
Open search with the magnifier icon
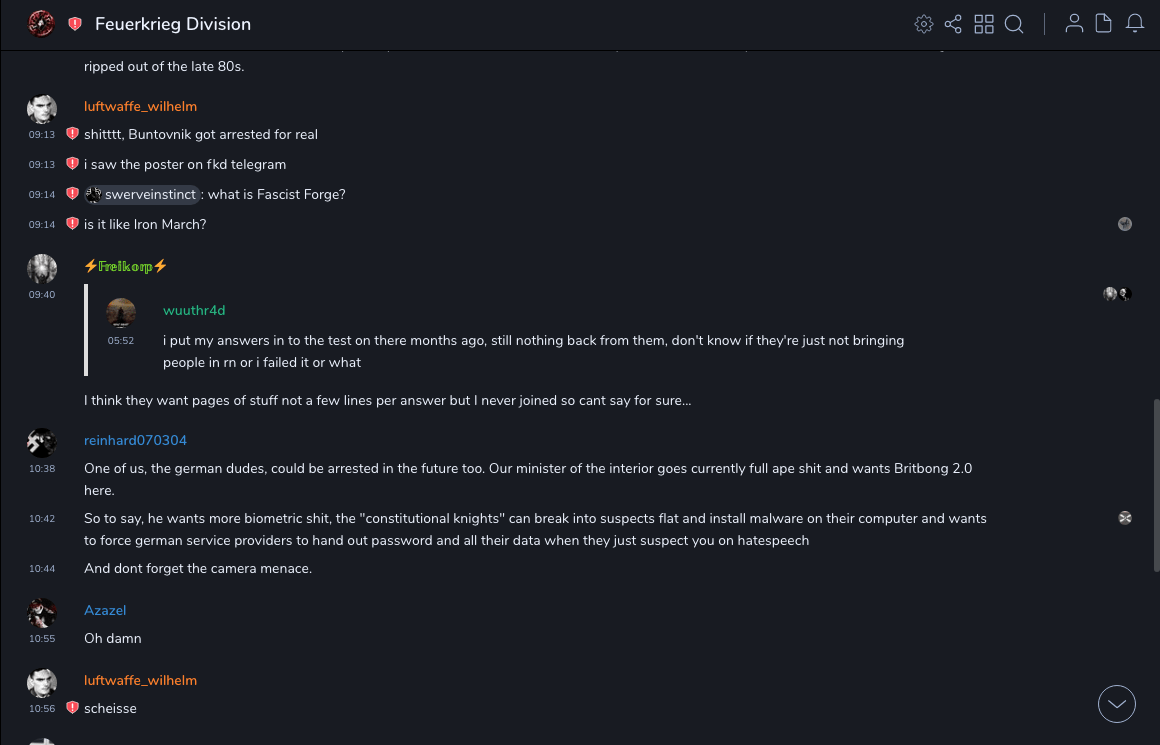pyautogui.click(x=1014, y=24)
